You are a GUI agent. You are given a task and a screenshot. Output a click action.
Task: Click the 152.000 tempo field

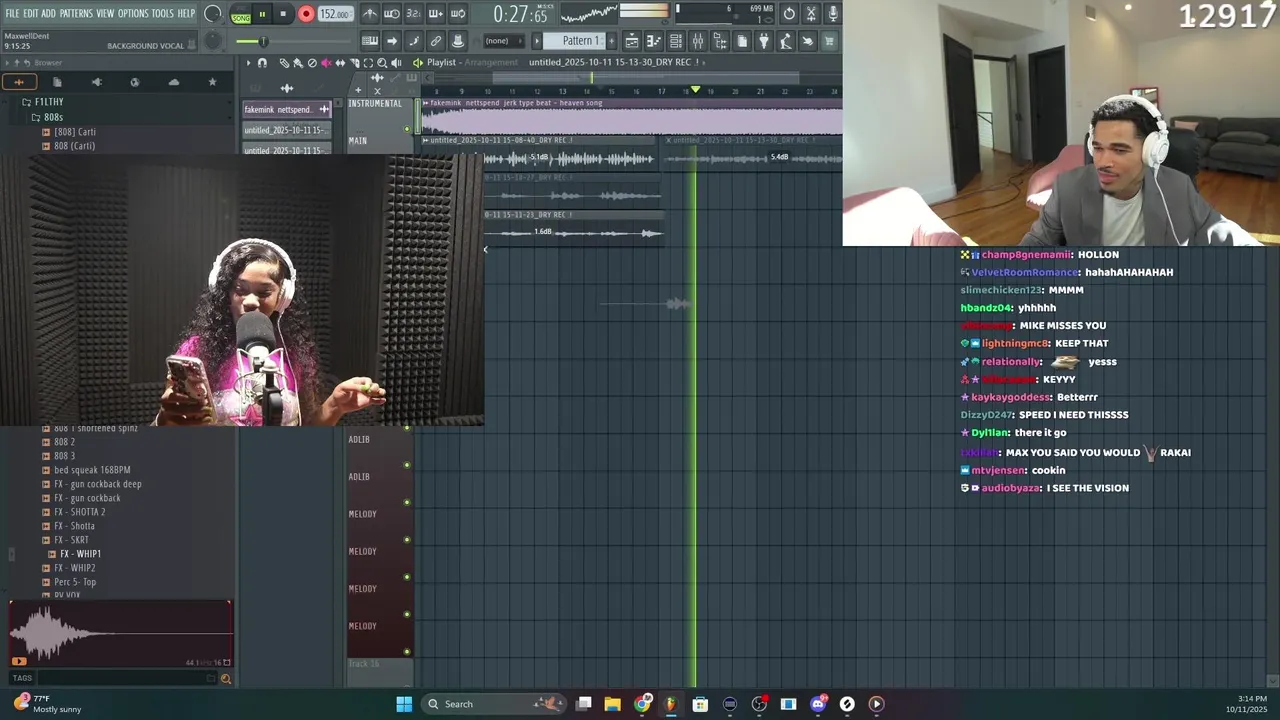(334, 14)
